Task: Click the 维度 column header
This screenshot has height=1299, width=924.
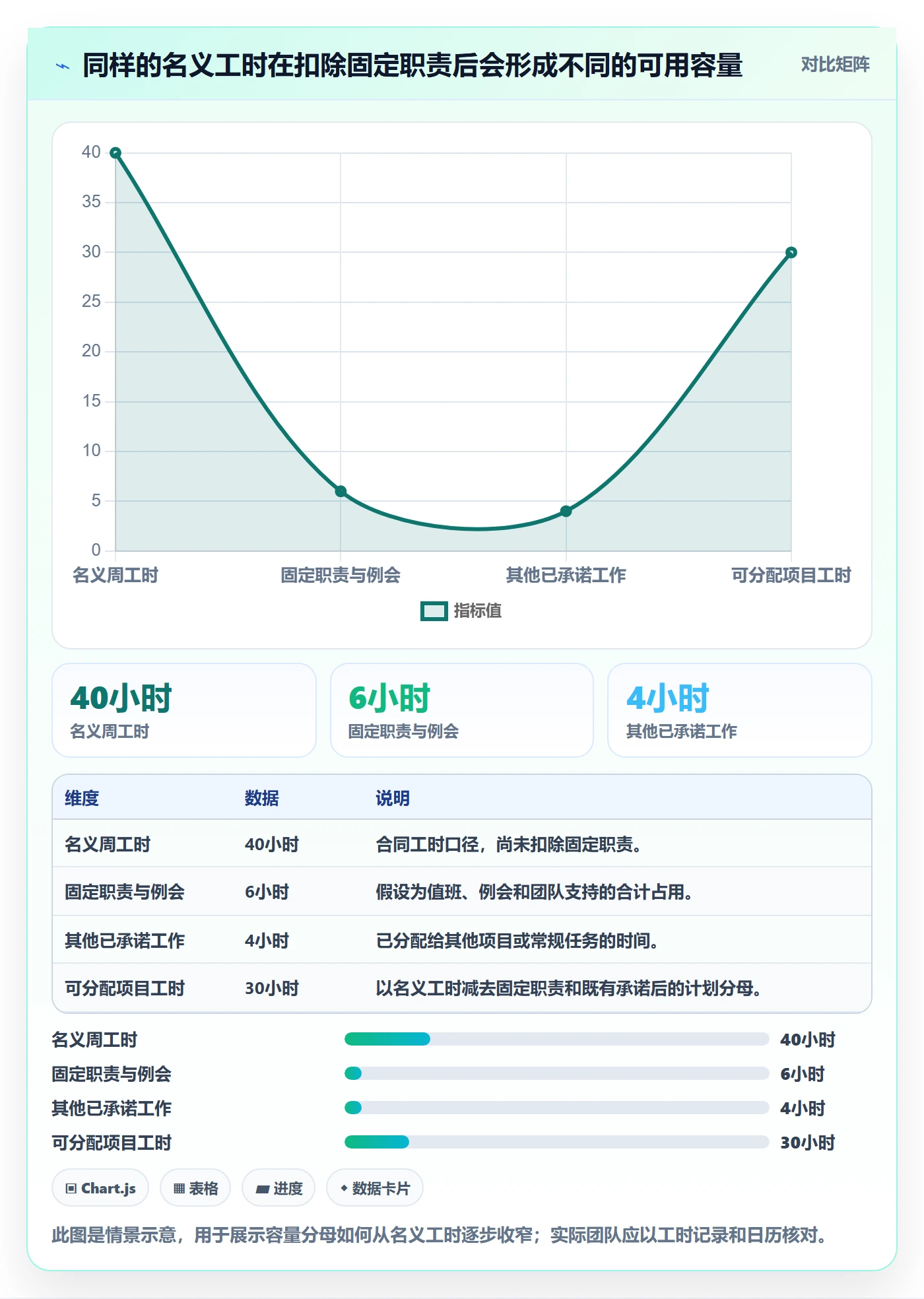Action: click(x=82, y=799)
